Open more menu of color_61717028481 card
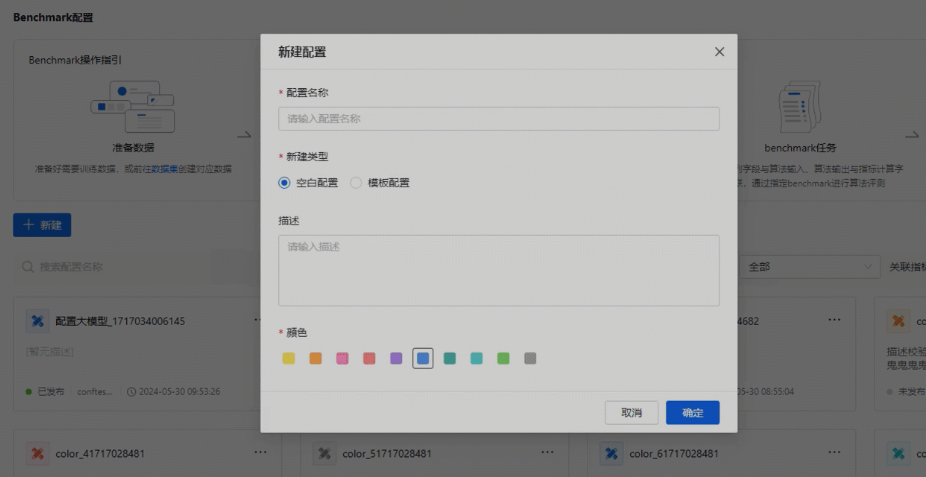 (x=834, y=452)
